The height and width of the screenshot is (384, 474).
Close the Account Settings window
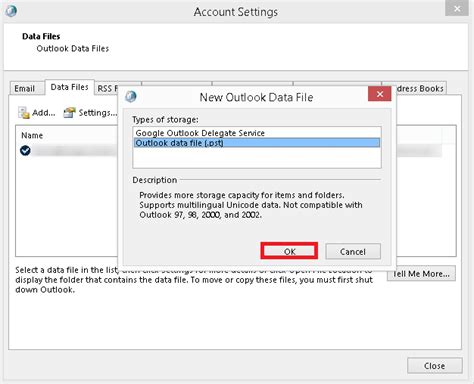tap(434, 366)
